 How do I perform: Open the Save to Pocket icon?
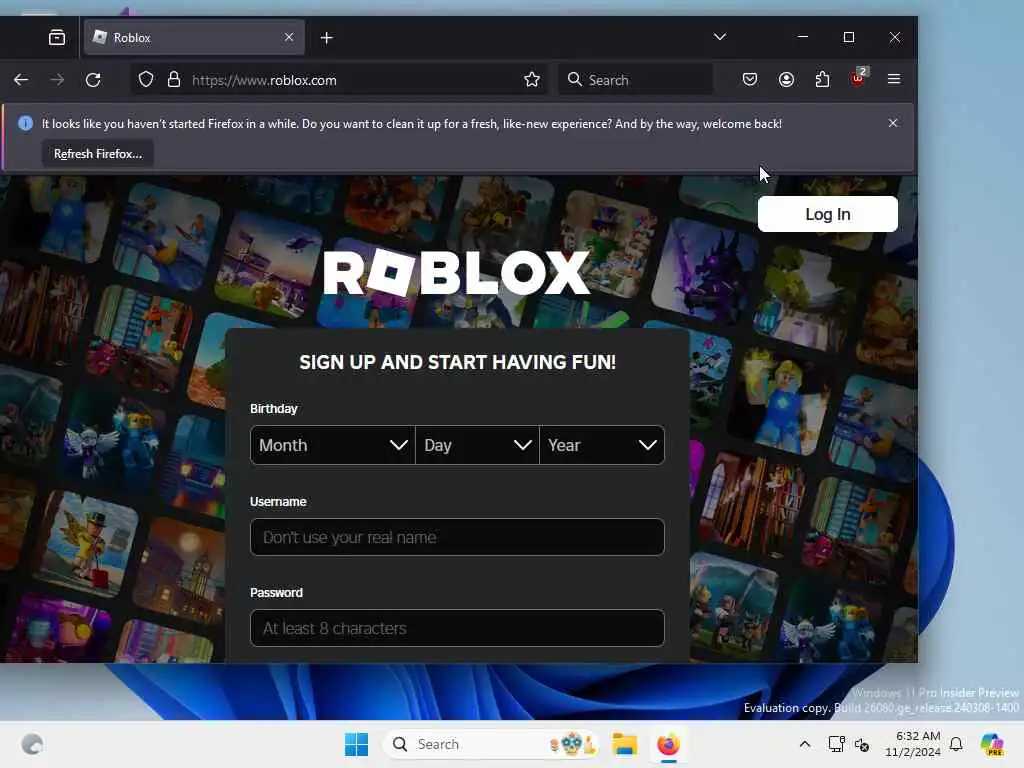750,80
